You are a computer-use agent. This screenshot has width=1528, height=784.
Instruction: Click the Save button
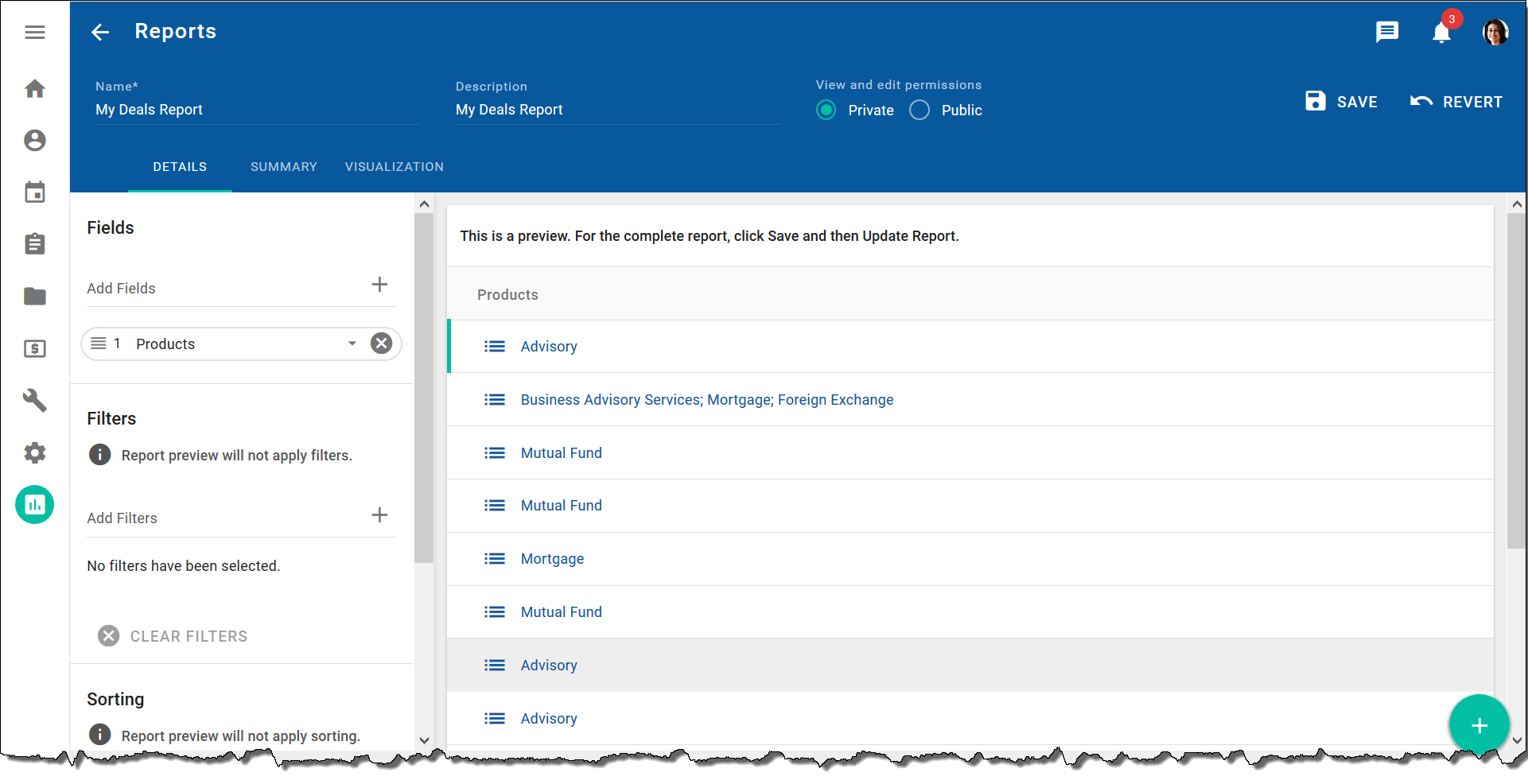1342,102
